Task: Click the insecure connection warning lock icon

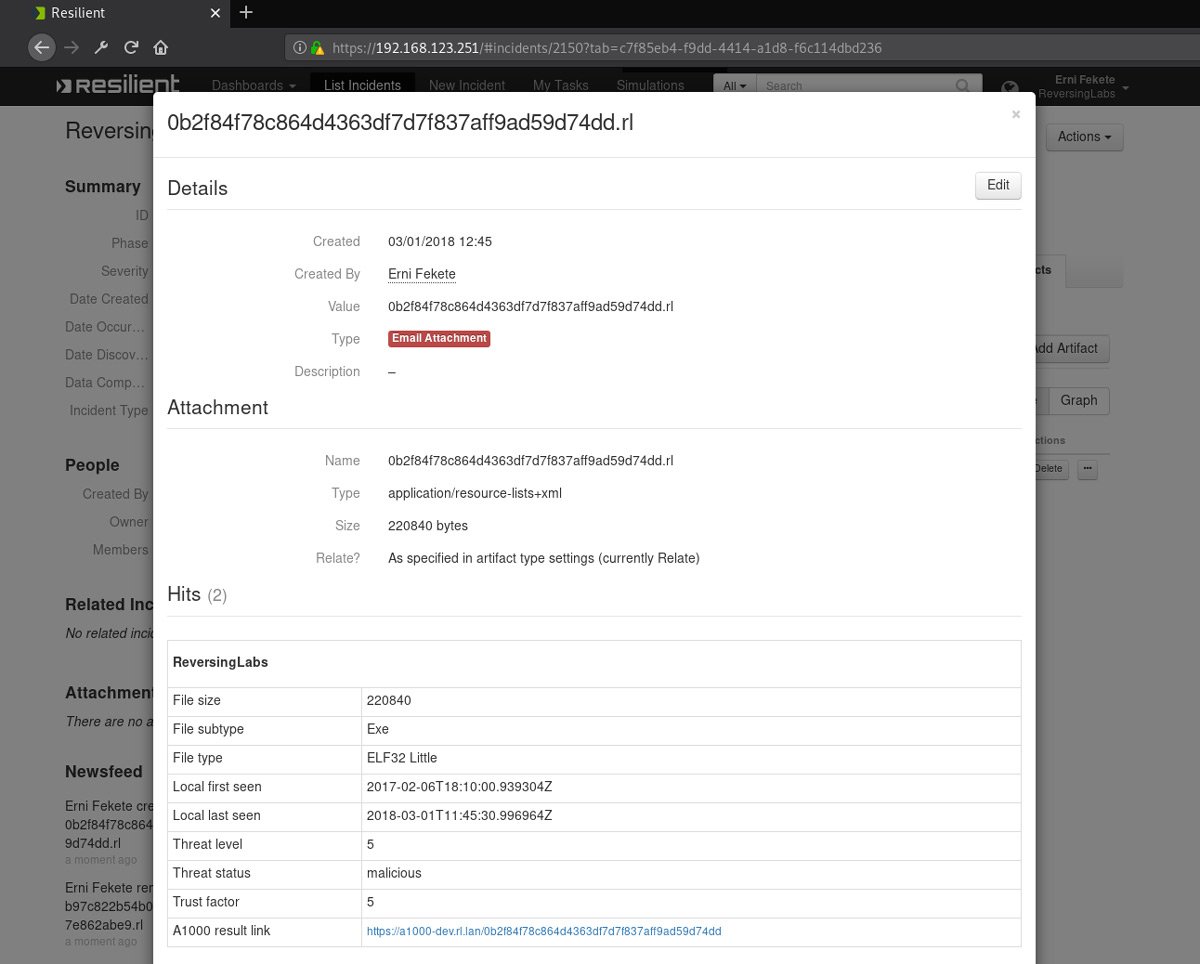Action: (x=317, y=47)
